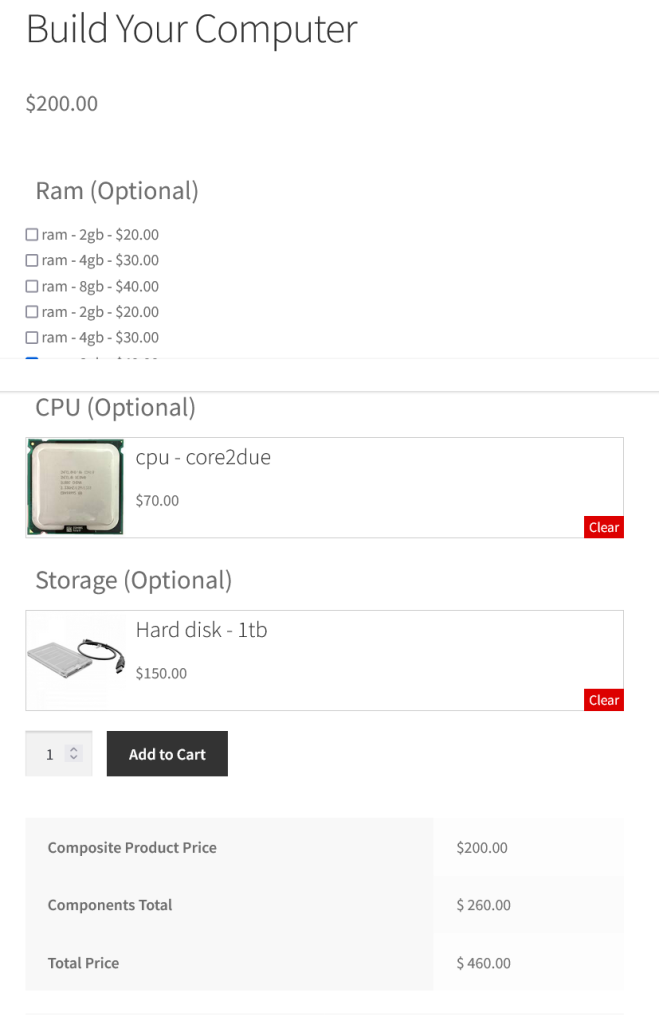Increase quantity with the up arrow

[x=73, y=749]
